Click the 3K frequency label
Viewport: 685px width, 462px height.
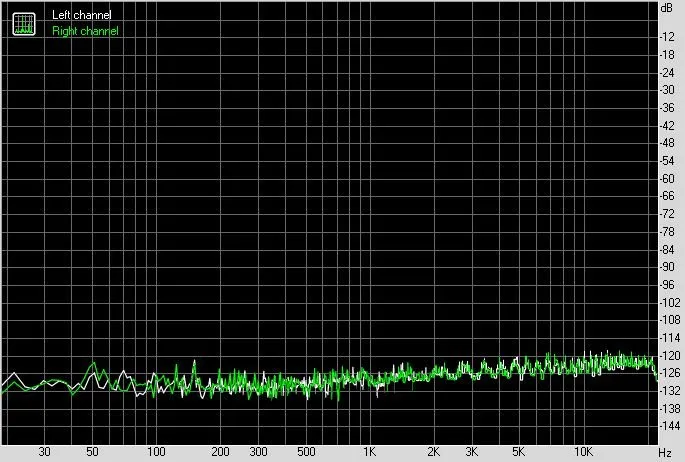(471, 452)
